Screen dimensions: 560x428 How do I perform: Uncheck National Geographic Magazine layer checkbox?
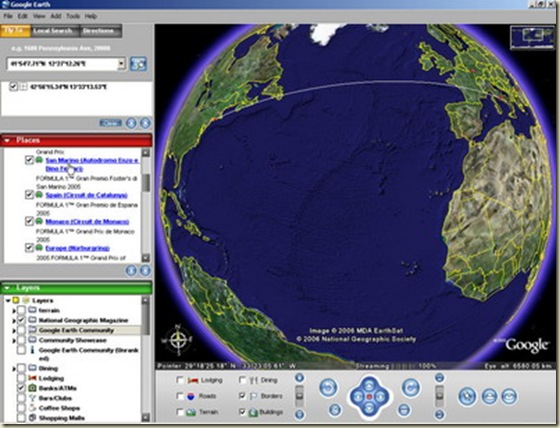pyautogui.click(x=21, y=320)
